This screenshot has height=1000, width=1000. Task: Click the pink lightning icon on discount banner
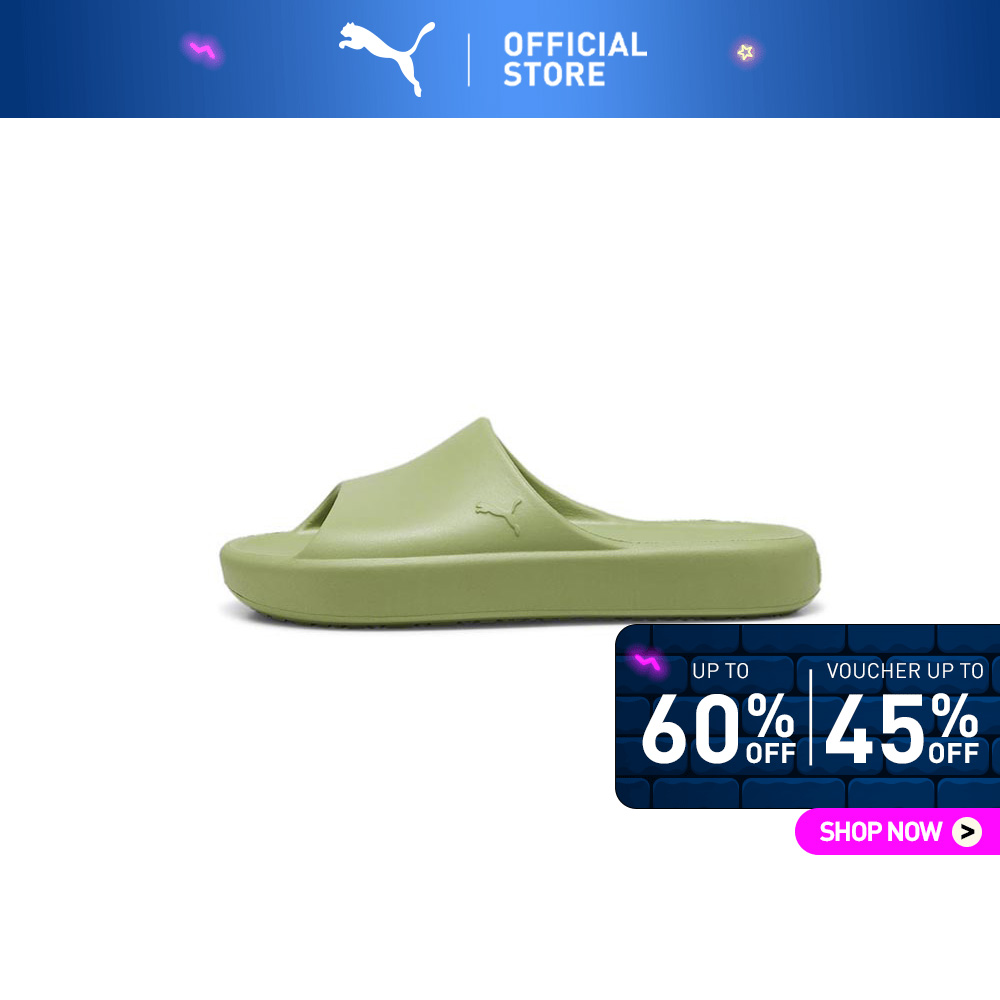(647, 663)
